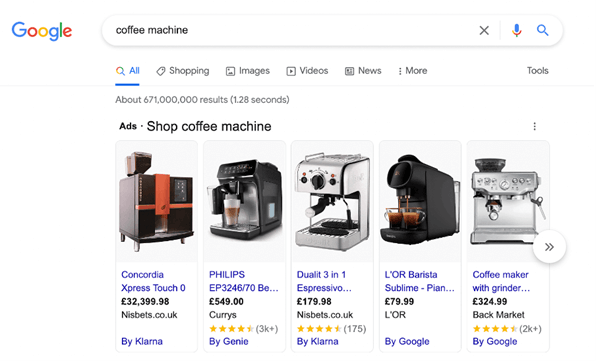Open the Shopping tab

[x=183, y=71]
